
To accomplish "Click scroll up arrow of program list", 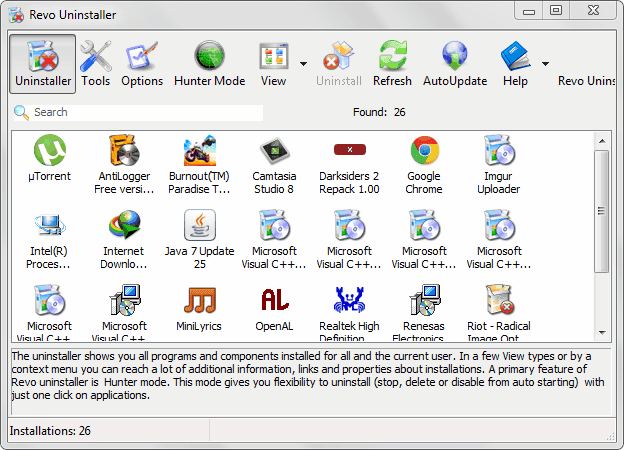I will pyautogui.click(x=602, y=141).
